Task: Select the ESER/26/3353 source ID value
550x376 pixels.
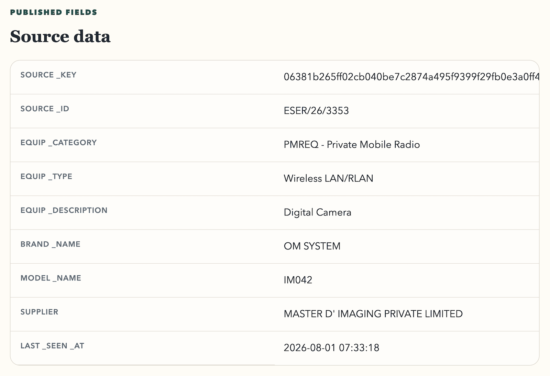Action: click(316, 111)
